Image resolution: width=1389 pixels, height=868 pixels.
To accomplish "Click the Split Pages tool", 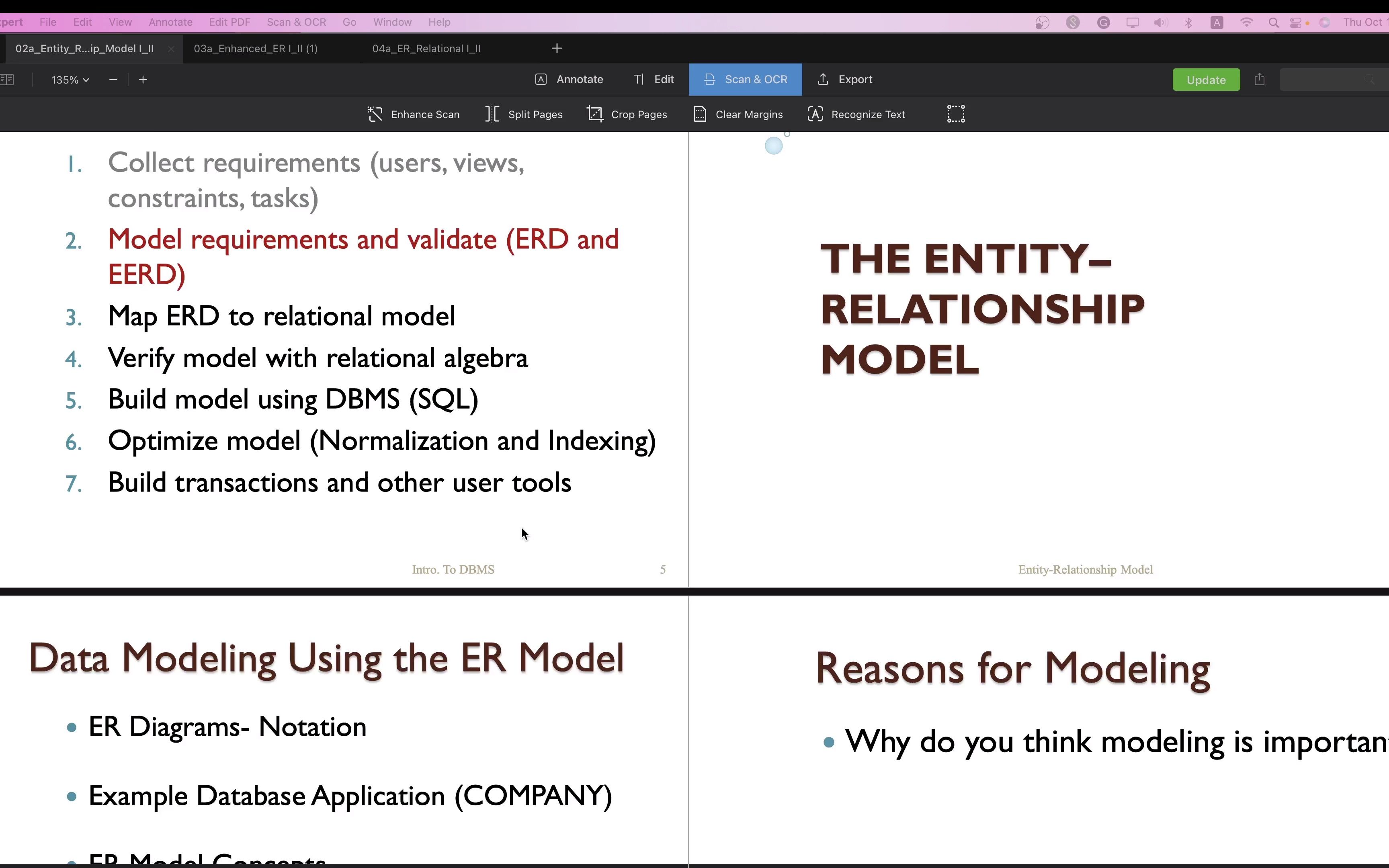I will (x=523, y=114).
